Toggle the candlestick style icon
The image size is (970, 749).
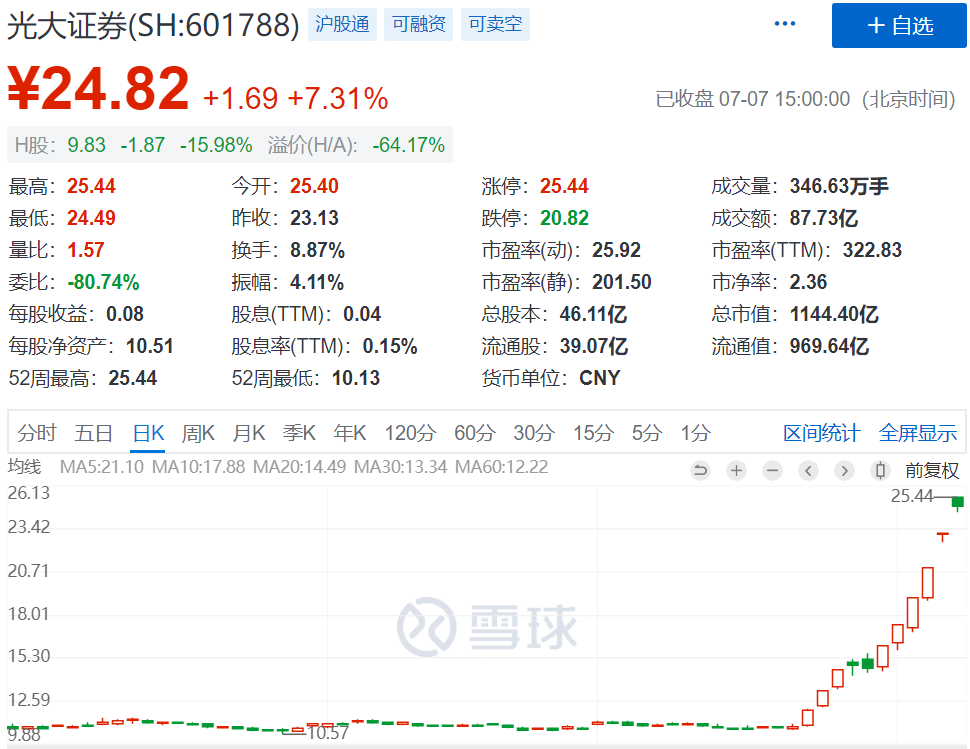click(x=880, y=470)
